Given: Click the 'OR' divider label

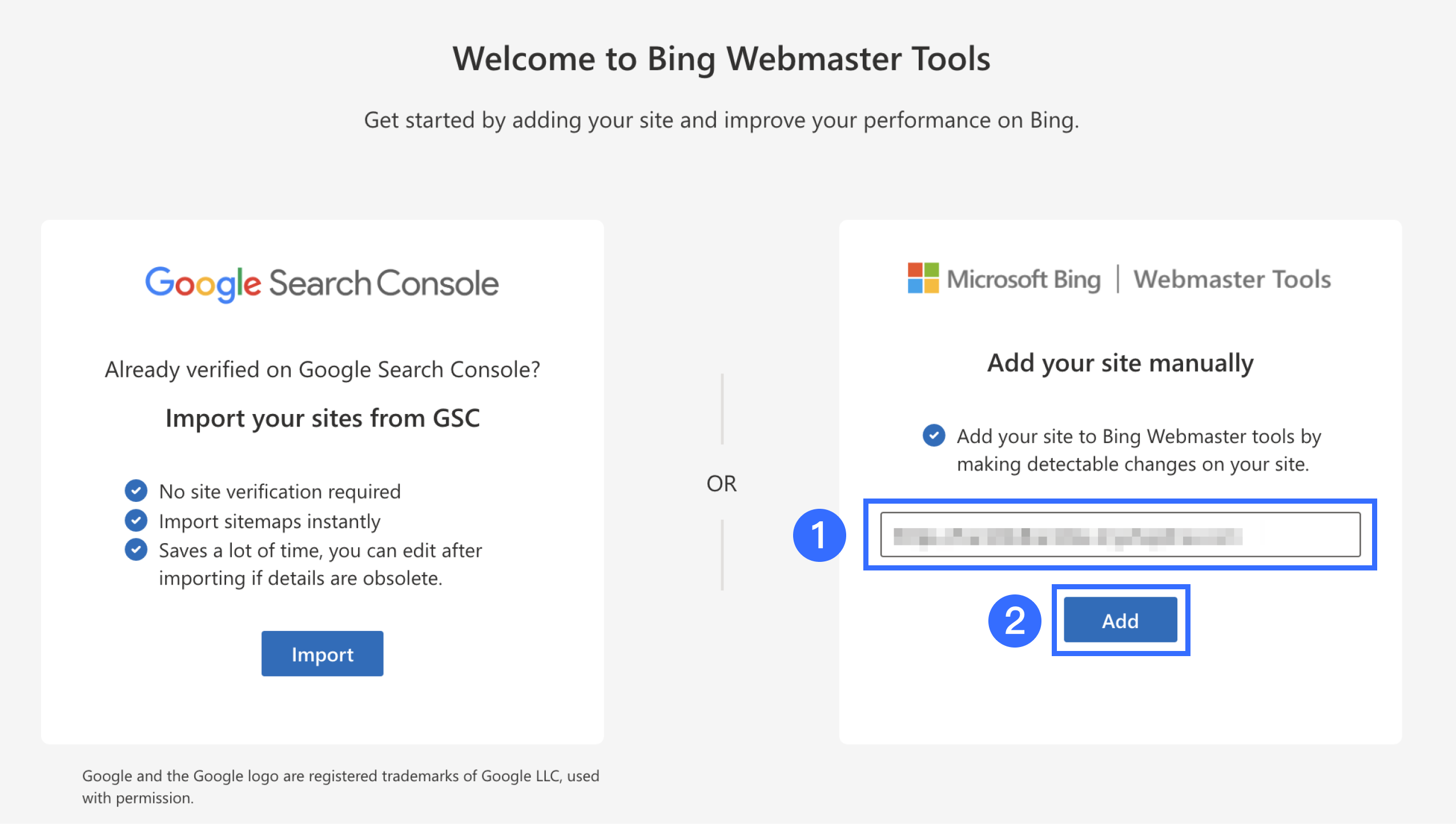Looking at the screenshot, I should coord(721,484).
